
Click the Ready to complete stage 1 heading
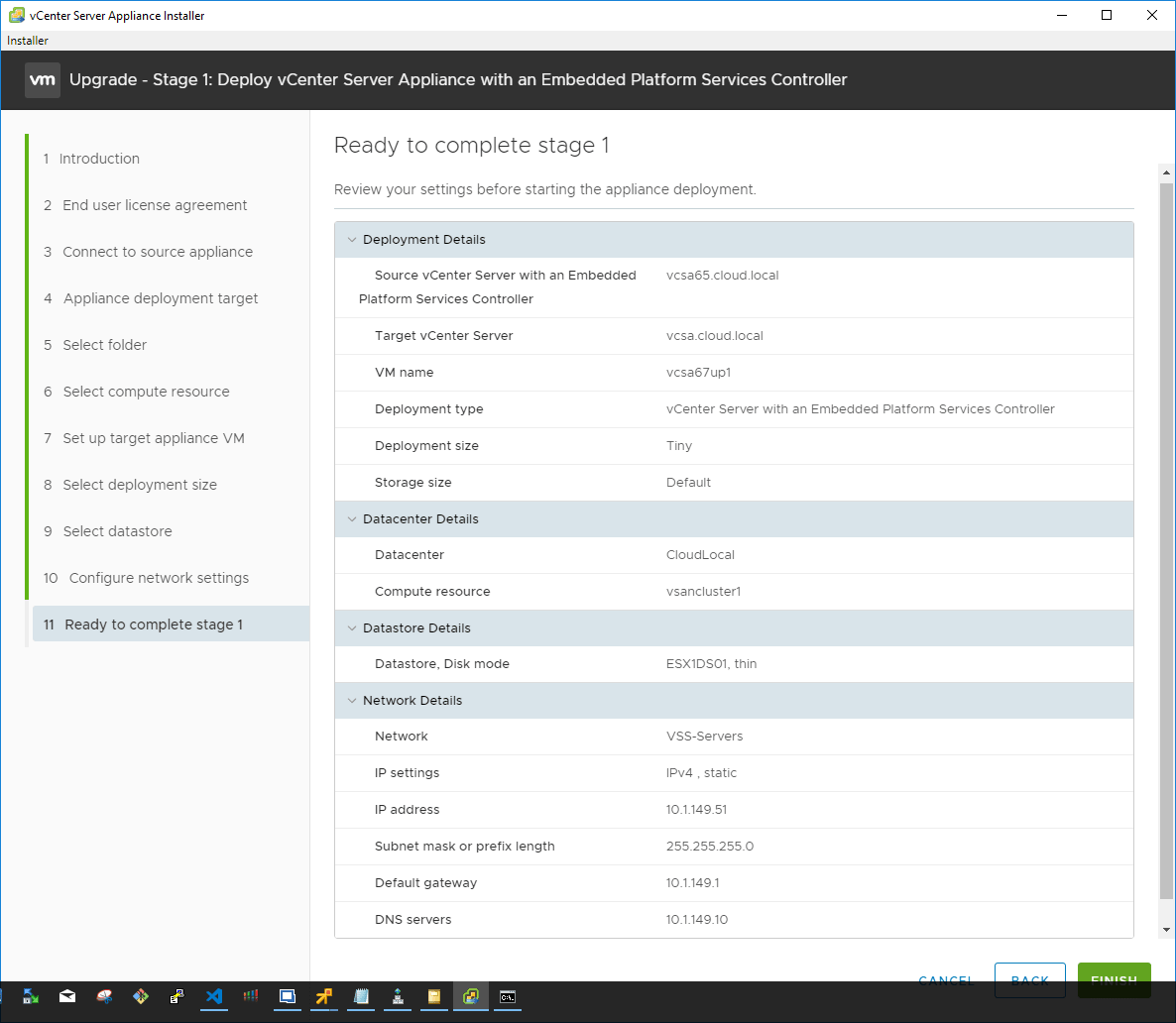click(x=472, y=146)
